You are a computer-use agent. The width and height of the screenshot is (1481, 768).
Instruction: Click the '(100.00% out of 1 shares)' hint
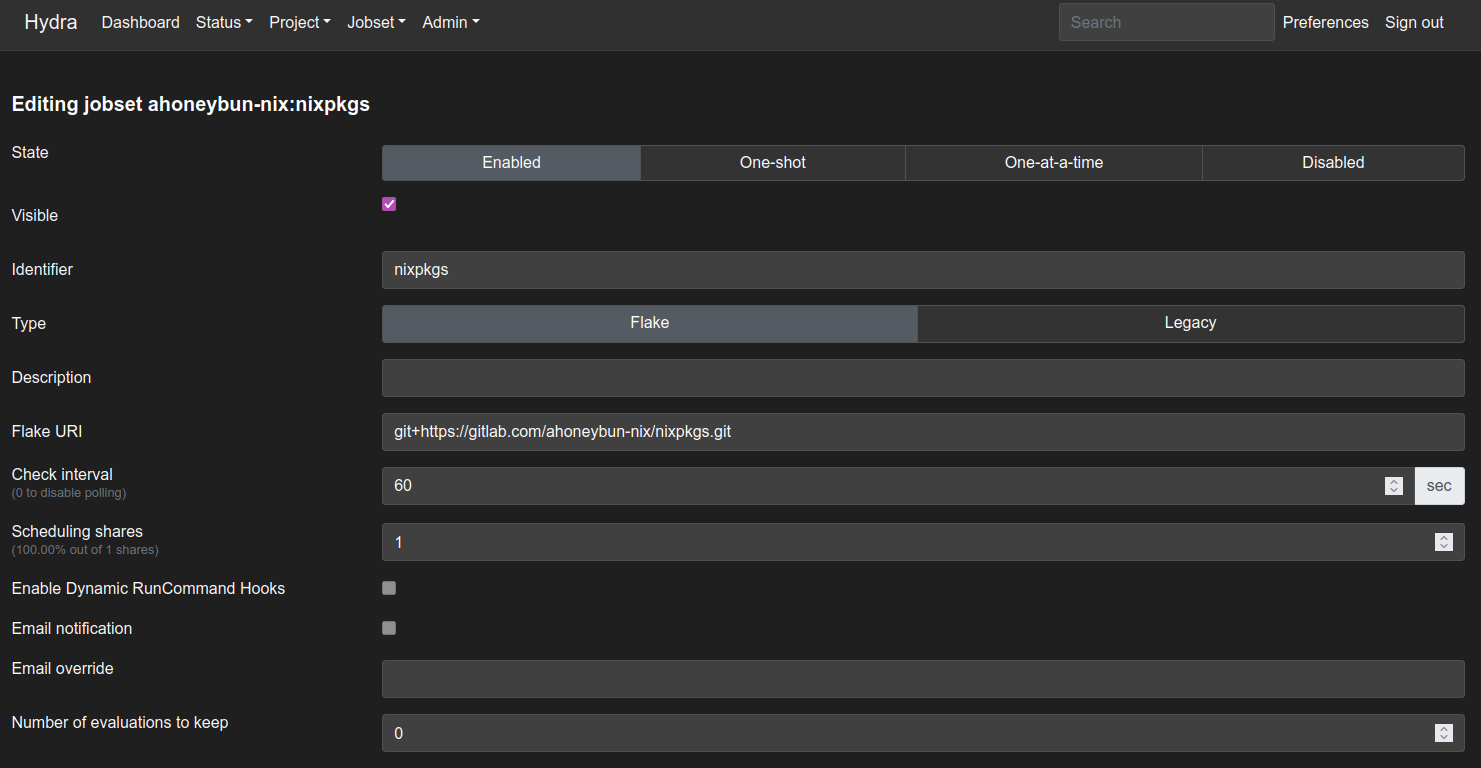pos(85,550)
